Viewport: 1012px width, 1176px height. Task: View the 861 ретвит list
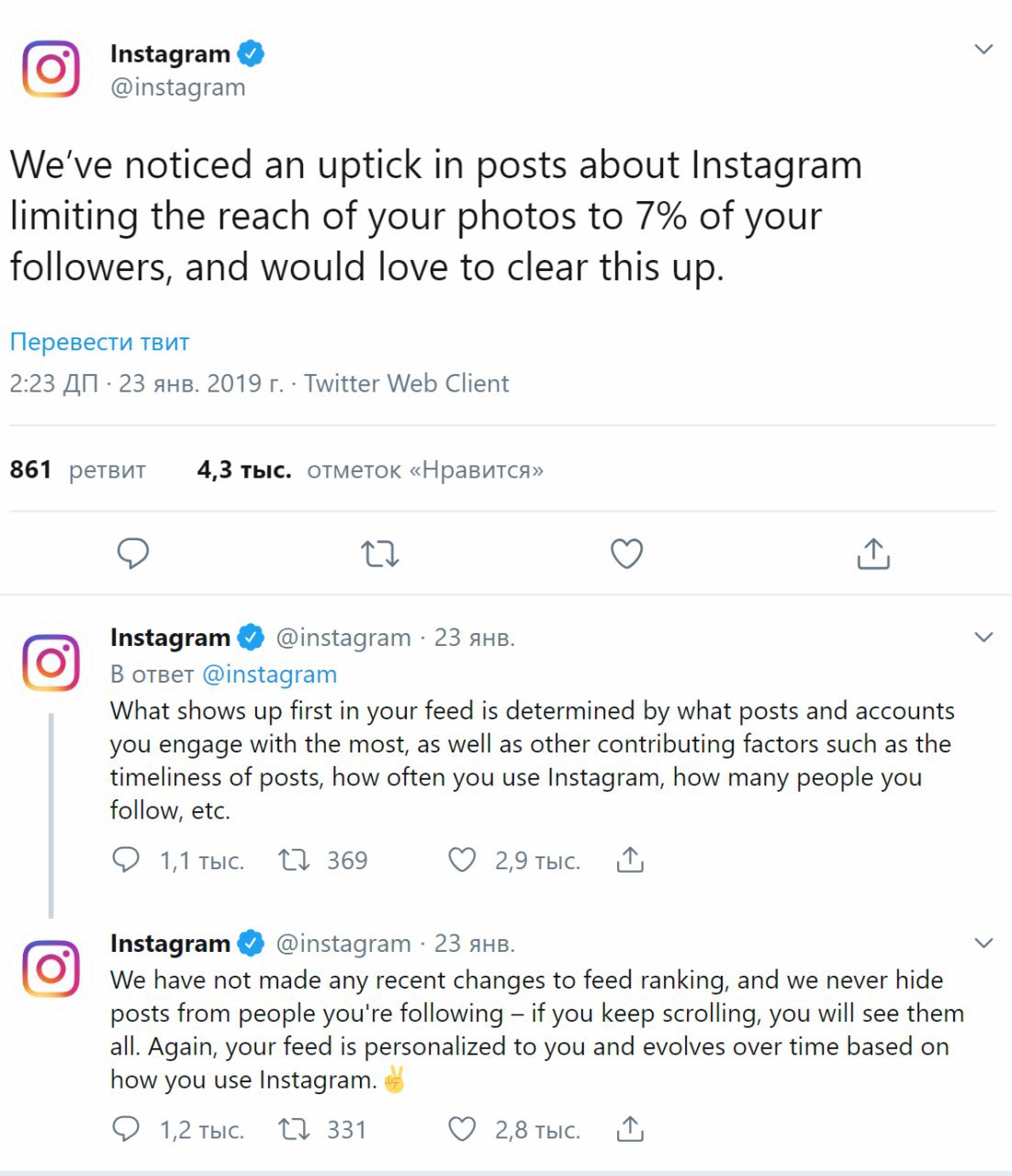[78, 469]
